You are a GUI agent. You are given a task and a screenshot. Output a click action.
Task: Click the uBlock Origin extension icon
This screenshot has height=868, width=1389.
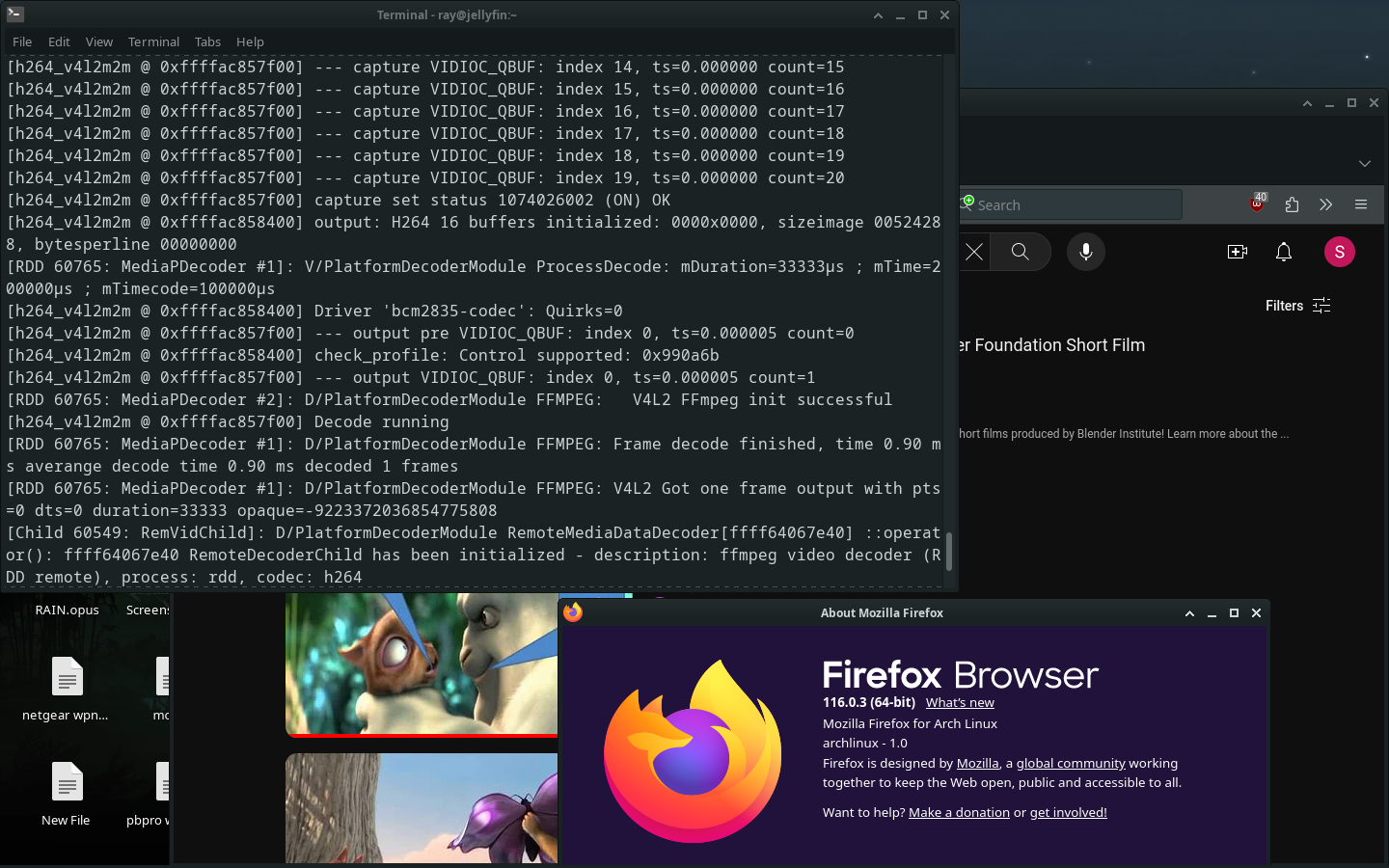pyautogui.click(x=1257, y=203)
